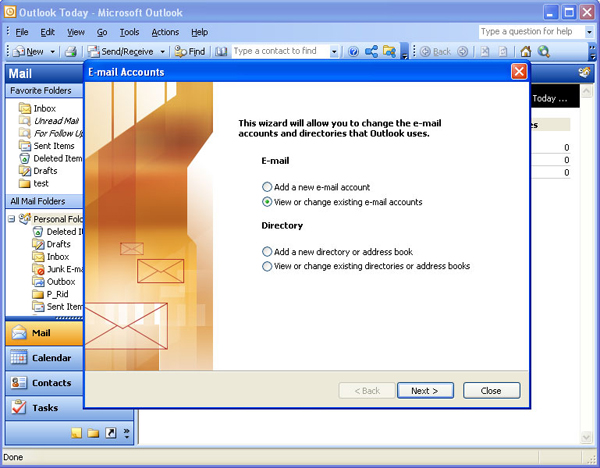Open the Send/Receive dropdown arrow
This screenshot has height=468, width=600.
162,52
